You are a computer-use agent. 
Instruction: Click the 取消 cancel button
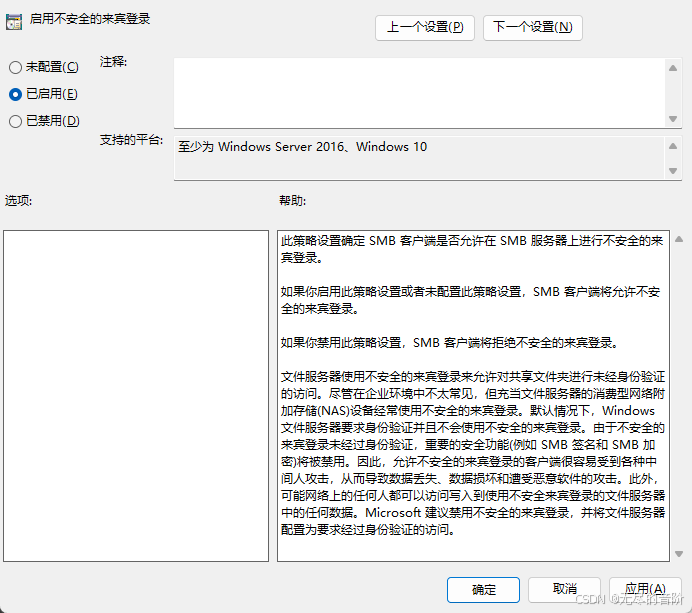[564, 589]
